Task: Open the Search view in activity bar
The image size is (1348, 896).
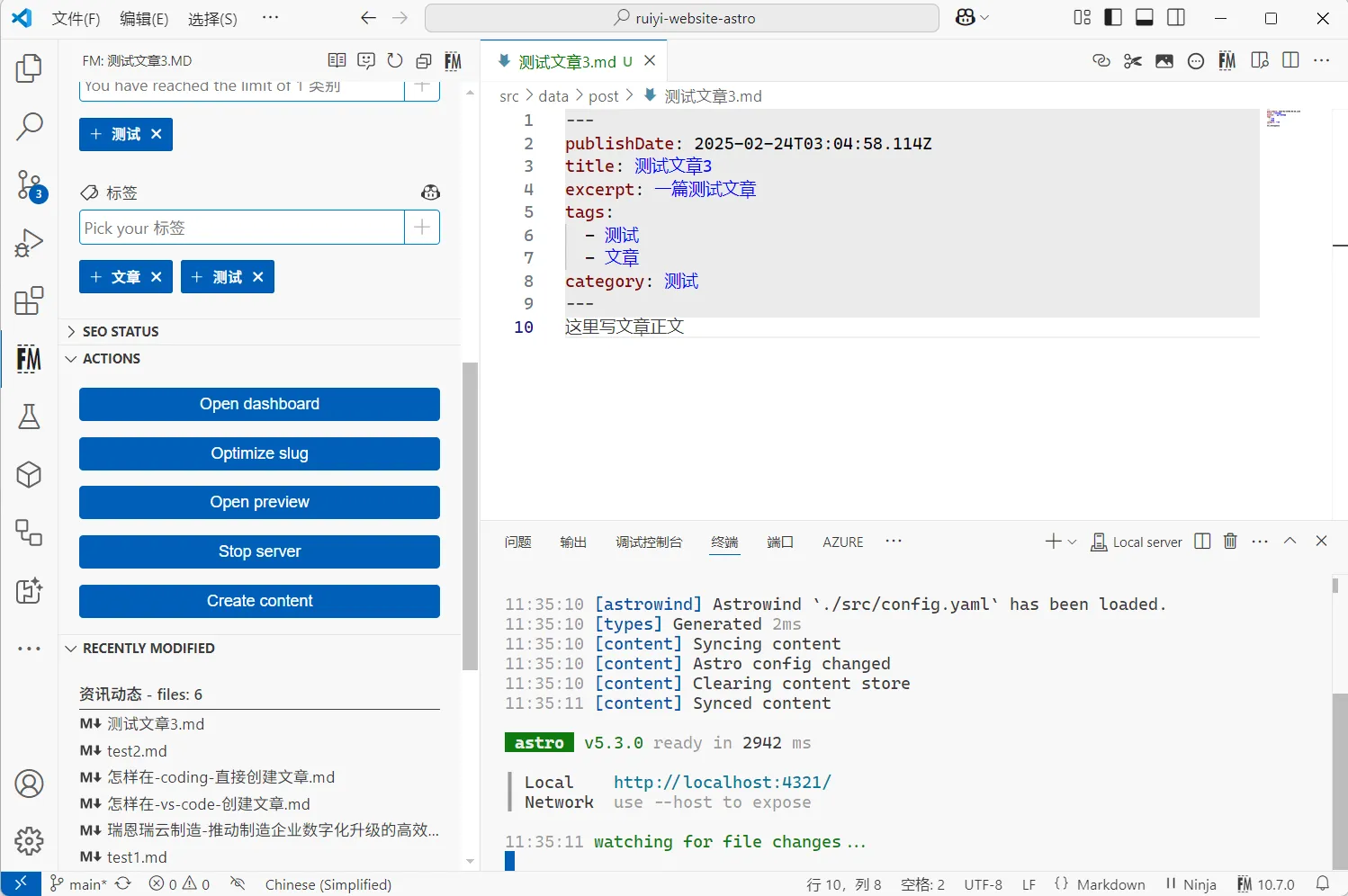Action: click(x=29, y=127)
